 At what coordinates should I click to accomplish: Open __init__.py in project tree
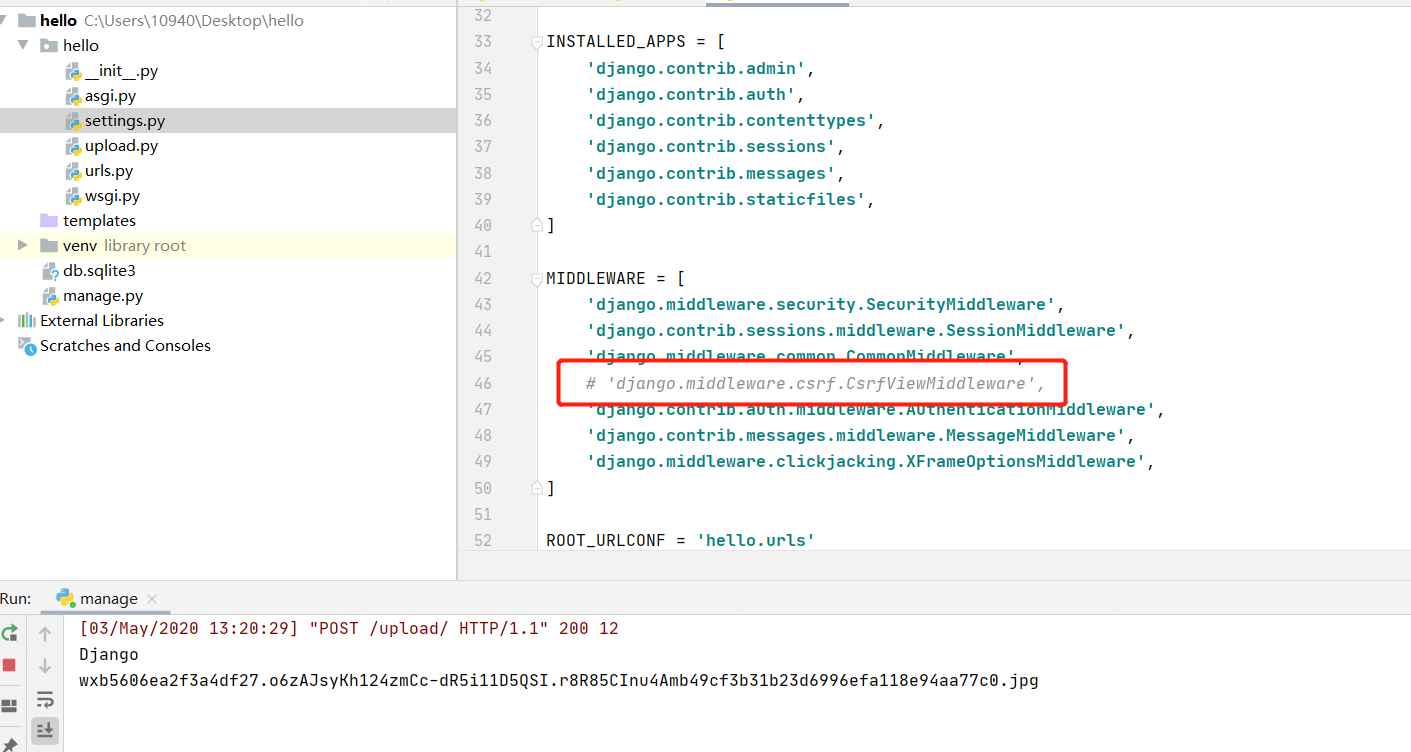[x=228, y=71]
